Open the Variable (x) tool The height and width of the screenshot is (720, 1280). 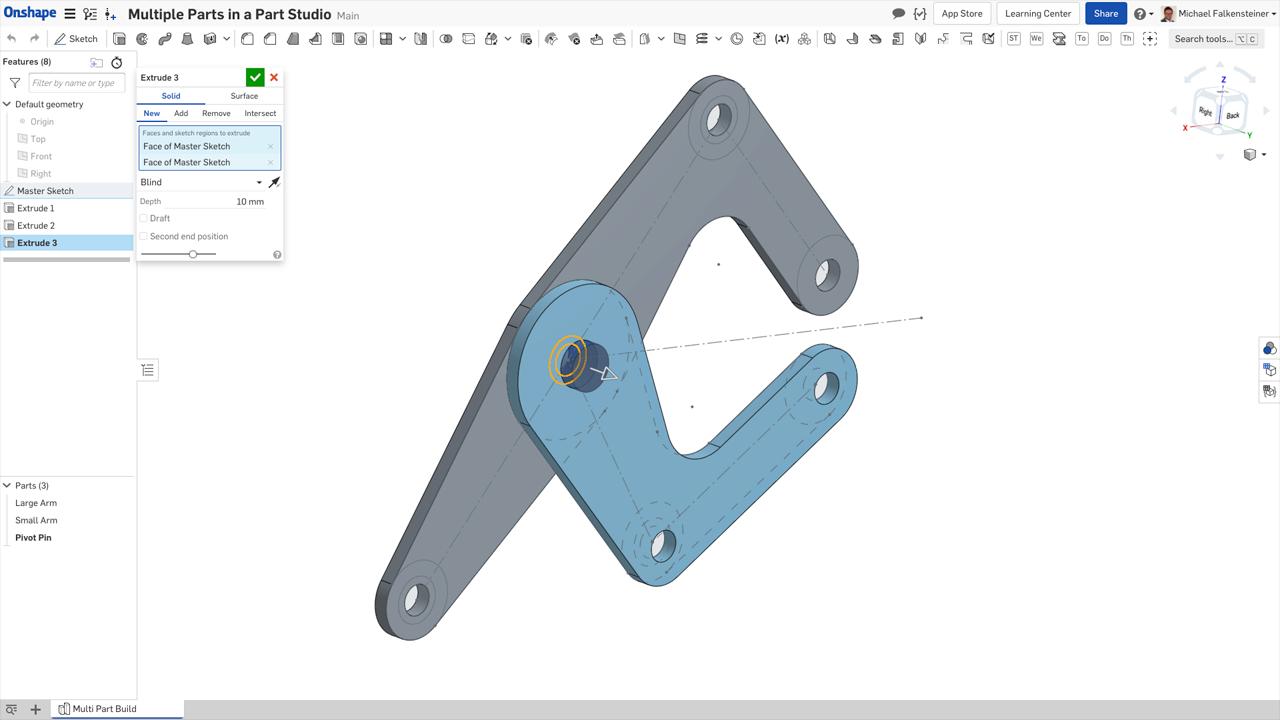pyautogui.click(x=781, y=39)
